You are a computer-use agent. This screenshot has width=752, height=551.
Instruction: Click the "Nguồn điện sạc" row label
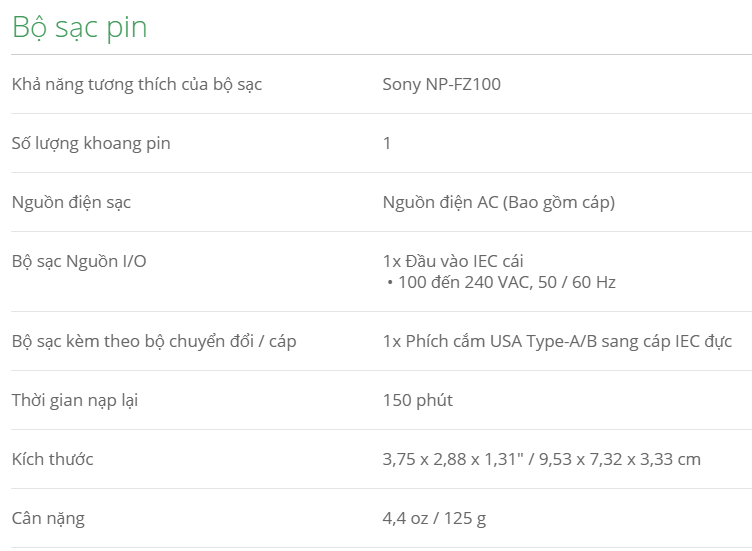[71, 202]
